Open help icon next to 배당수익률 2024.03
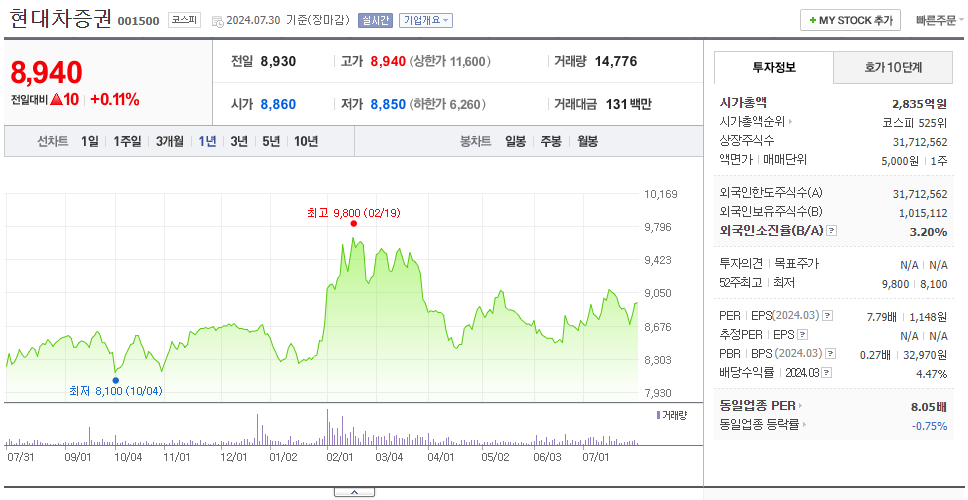 (x=827, y=373)
